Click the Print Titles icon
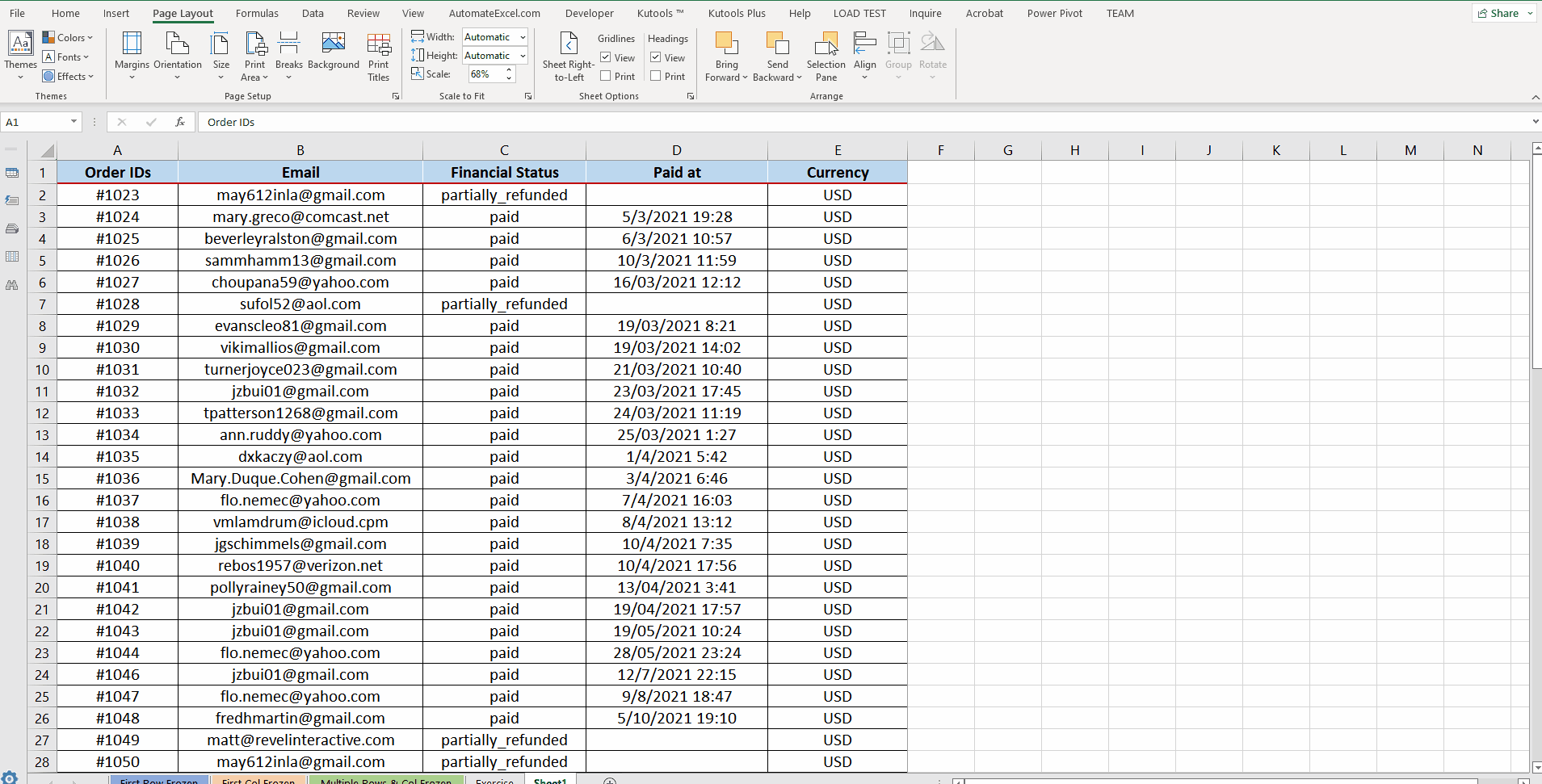 378,55
